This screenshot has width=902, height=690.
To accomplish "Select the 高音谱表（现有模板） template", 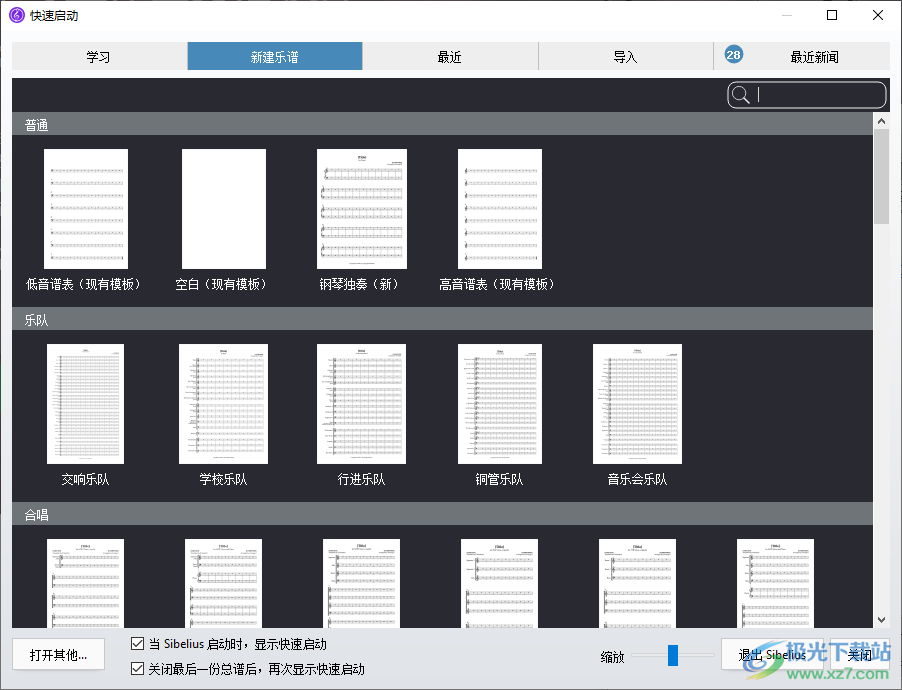I will [x=499, y=208].
